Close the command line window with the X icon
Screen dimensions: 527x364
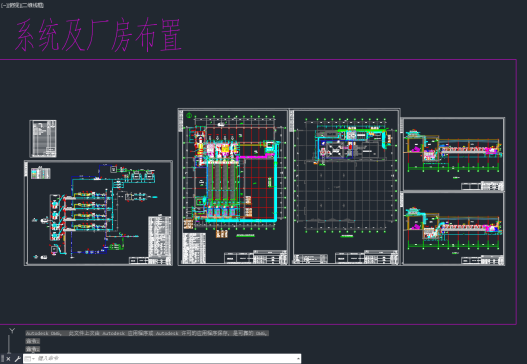(x=8, y=359)
